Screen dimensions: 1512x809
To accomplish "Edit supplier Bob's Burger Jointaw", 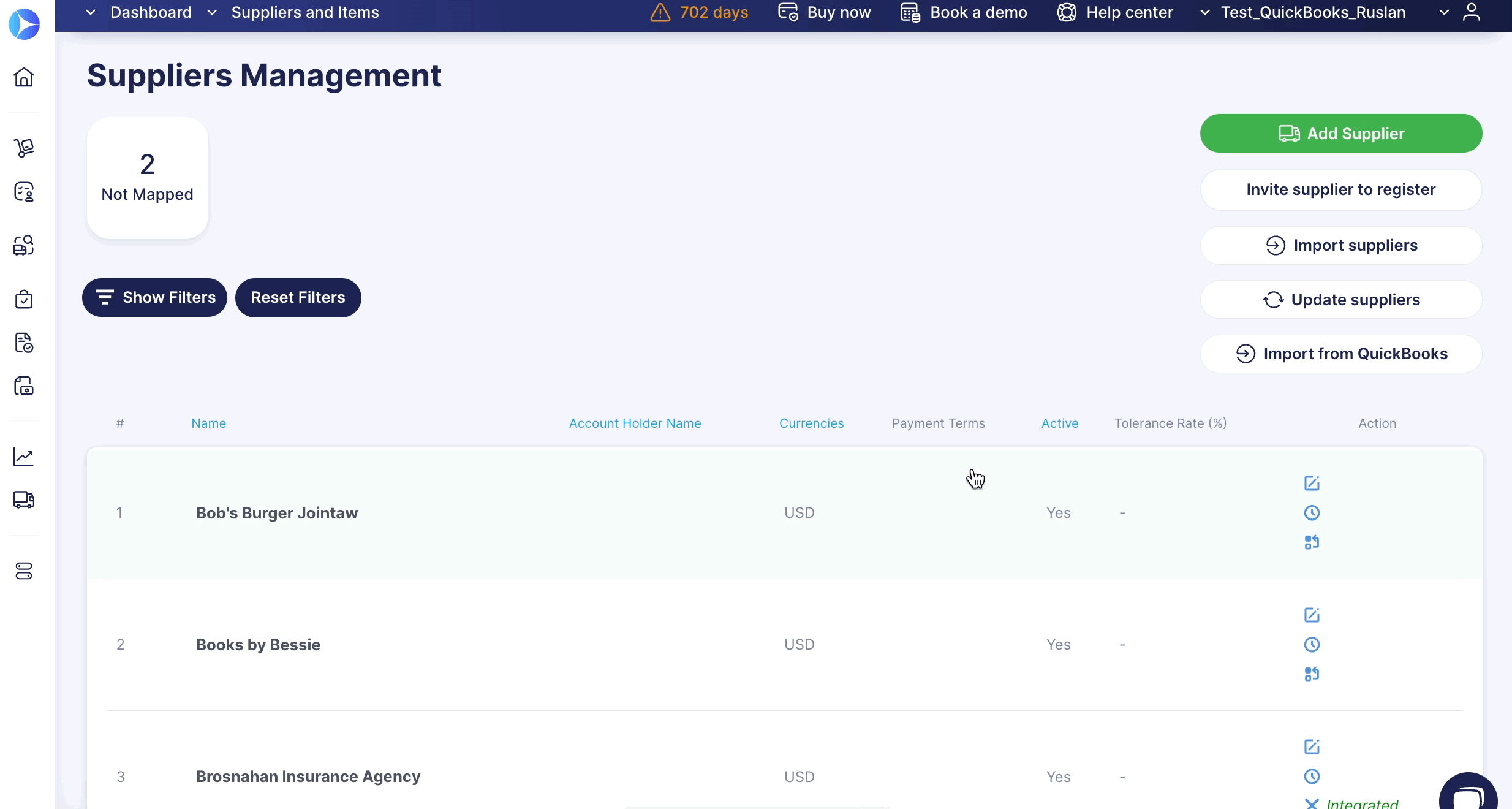I will (x=1312, y=483).
